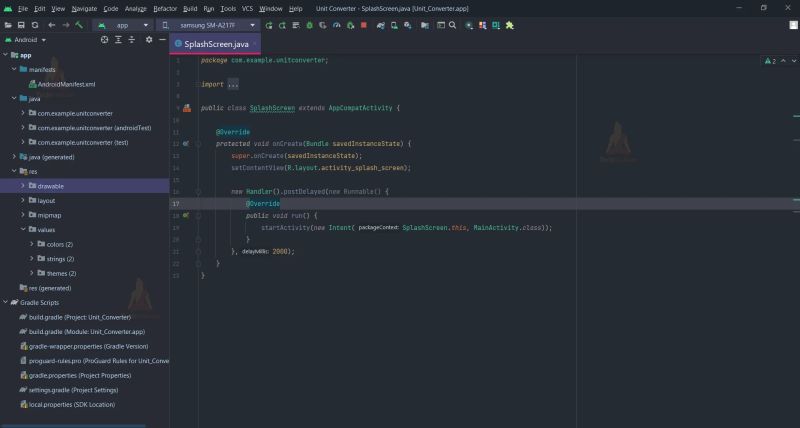Viewport: 800px width, 428px height.
Task: Click the class gutter icon beside SplashScreen declaration
Action: click(x=187, y=108)
